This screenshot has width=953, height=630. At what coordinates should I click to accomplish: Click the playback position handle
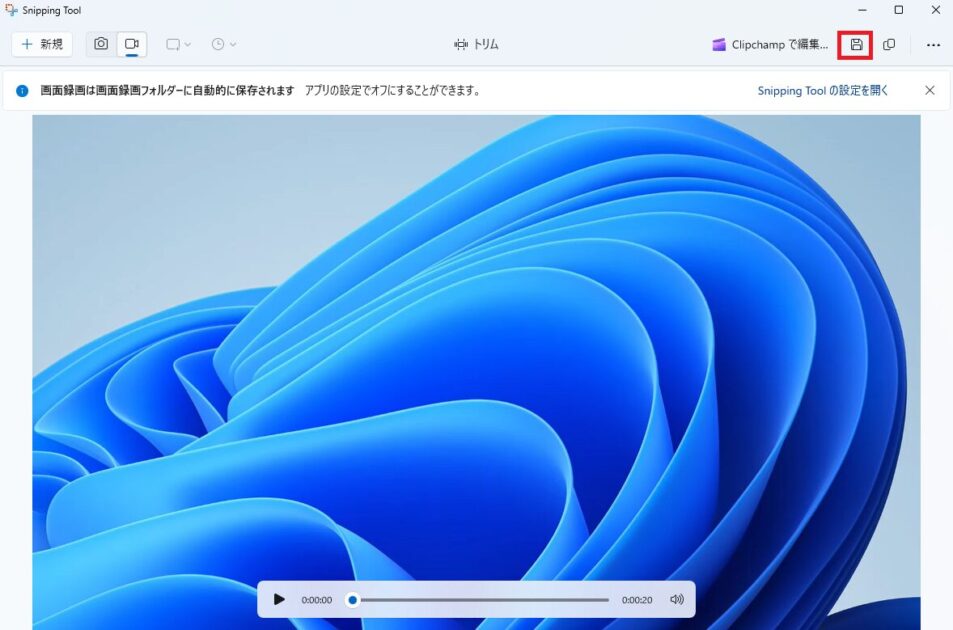click(353, 600)
